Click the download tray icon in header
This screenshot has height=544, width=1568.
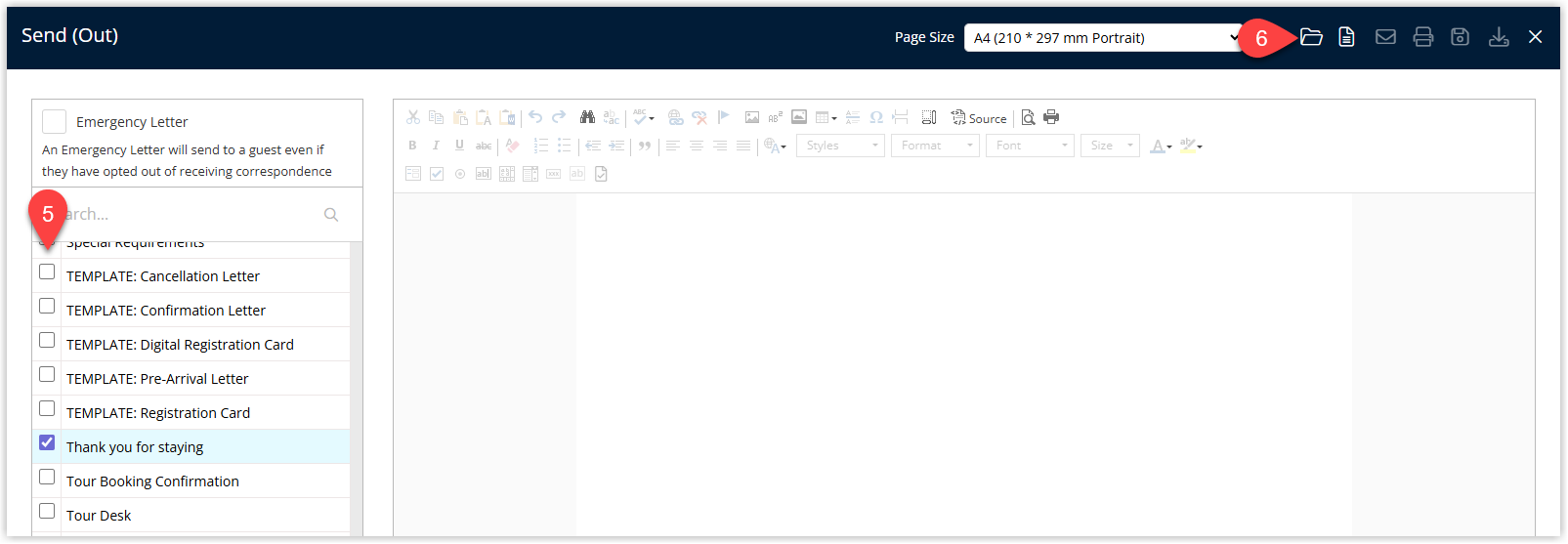click(x=1499, y=37)
